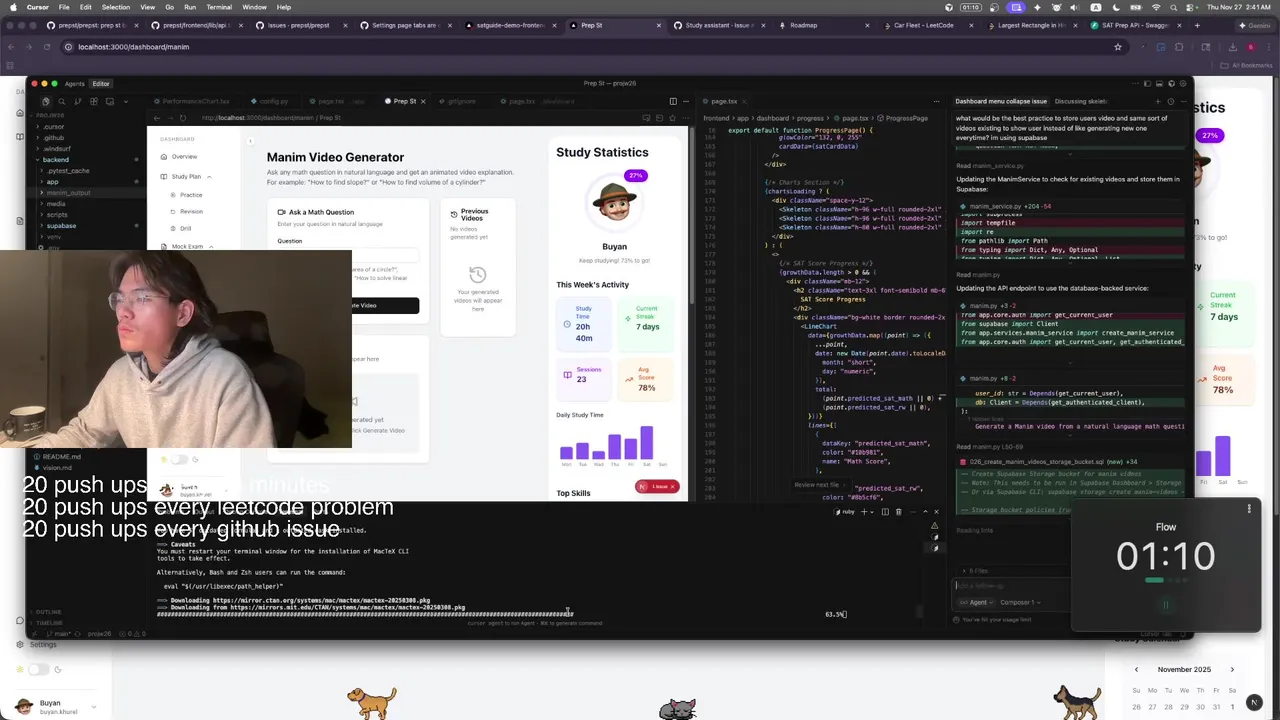Click Saturday bar in Daily Study Time chart
This screenshot has height=720, width=1280.
(x=647, y=442)
